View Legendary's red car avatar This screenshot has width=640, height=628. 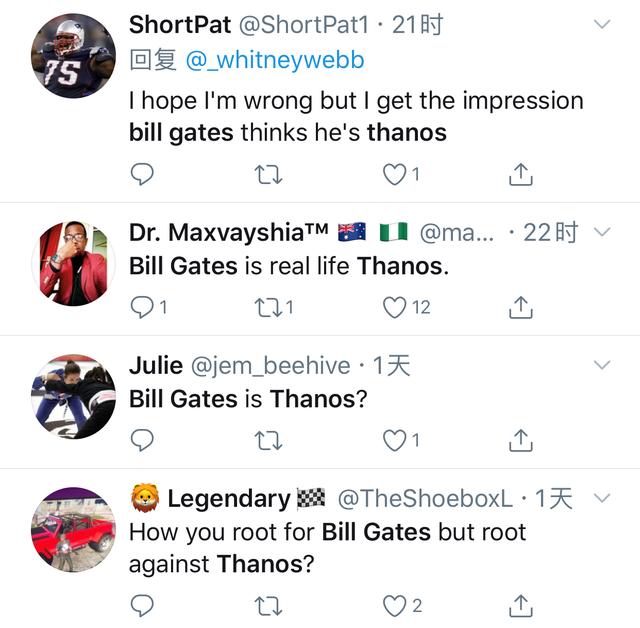point(73,530)
